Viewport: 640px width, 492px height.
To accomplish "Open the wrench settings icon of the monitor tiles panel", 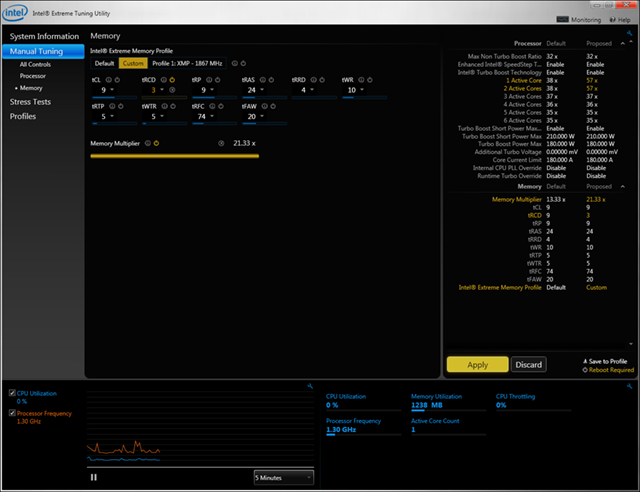I will [x=629, y=386].
